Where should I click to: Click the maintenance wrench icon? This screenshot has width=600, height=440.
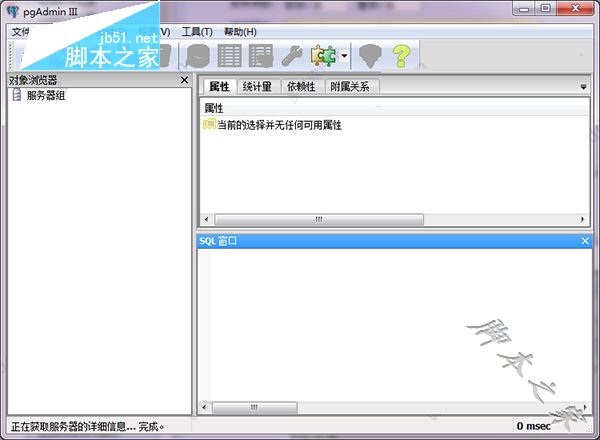pos(292,56)
